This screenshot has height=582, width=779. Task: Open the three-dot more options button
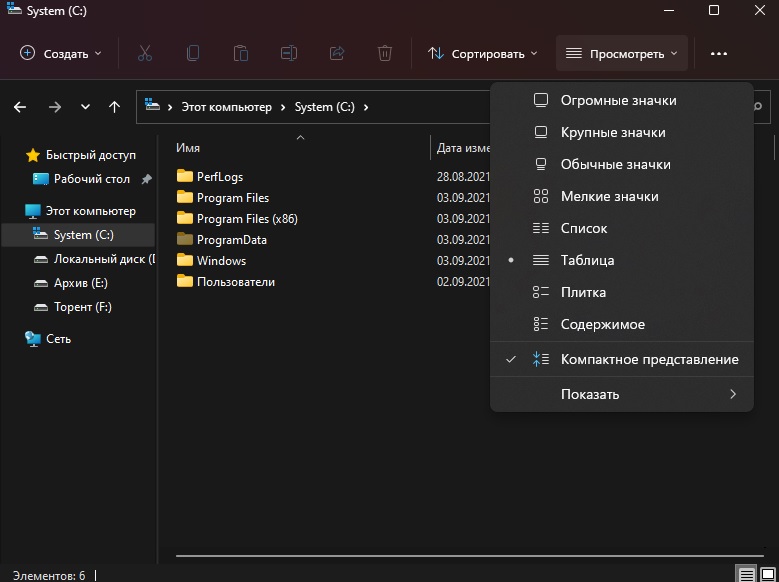coord(718,53)
